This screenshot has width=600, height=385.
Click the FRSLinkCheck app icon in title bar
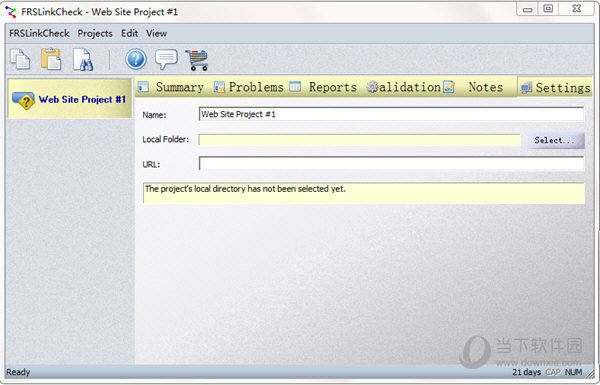coord(11,12)
